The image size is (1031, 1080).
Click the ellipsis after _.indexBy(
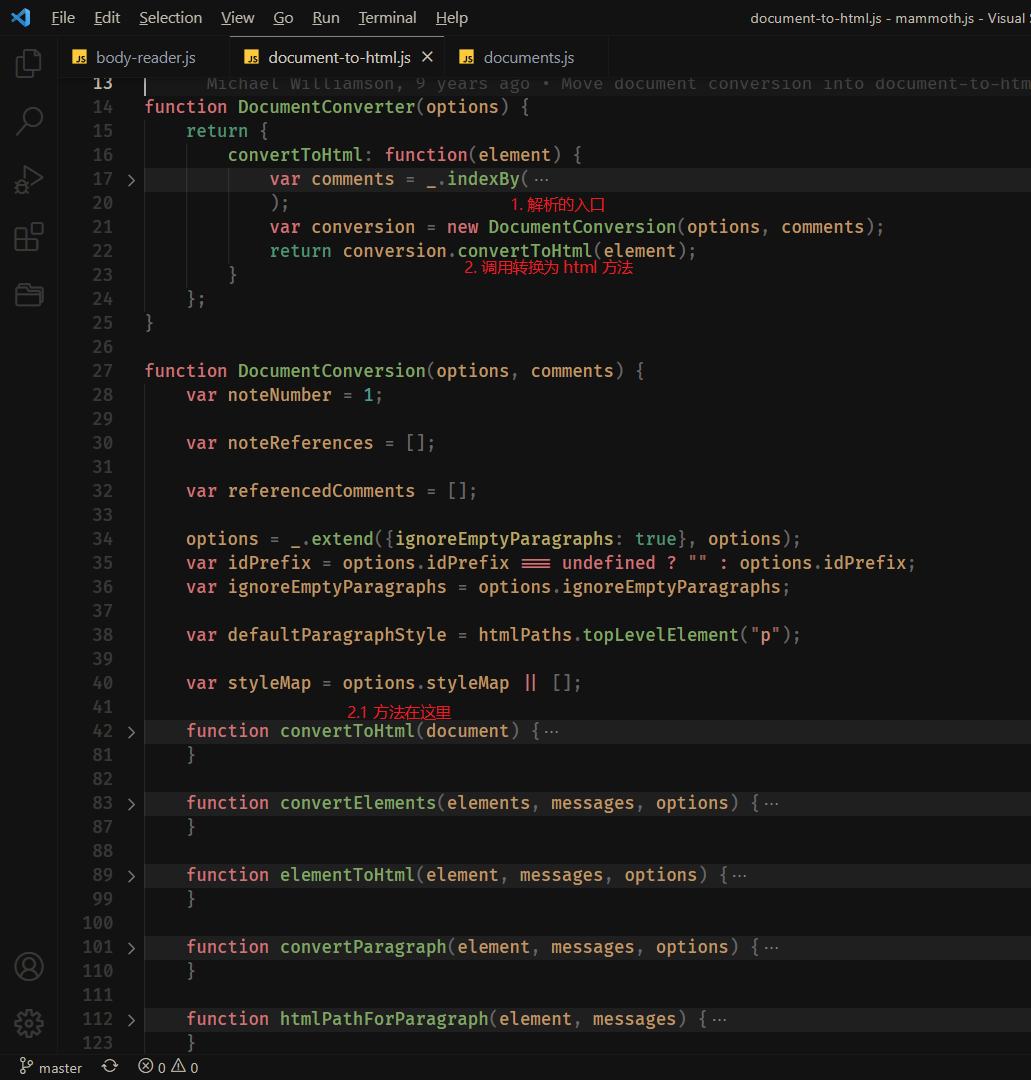click(542, 180)
